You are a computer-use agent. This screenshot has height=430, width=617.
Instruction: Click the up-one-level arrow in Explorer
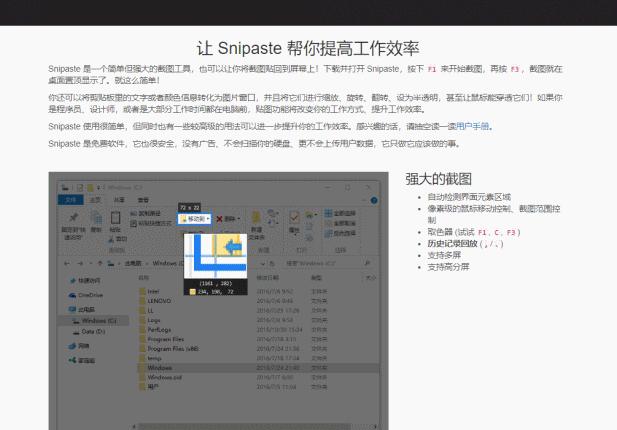(100, 263)
